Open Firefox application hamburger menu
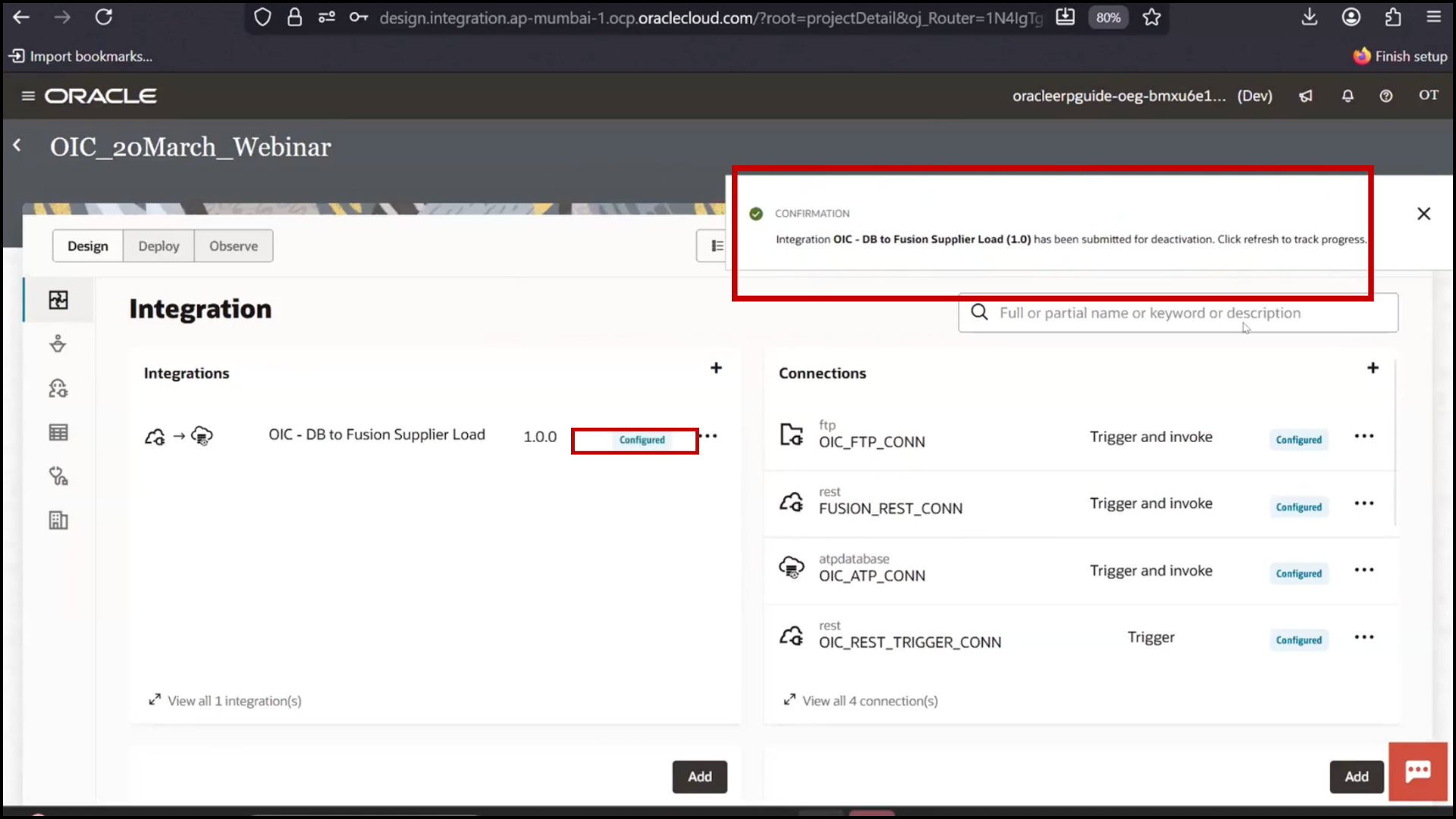 1433,17
